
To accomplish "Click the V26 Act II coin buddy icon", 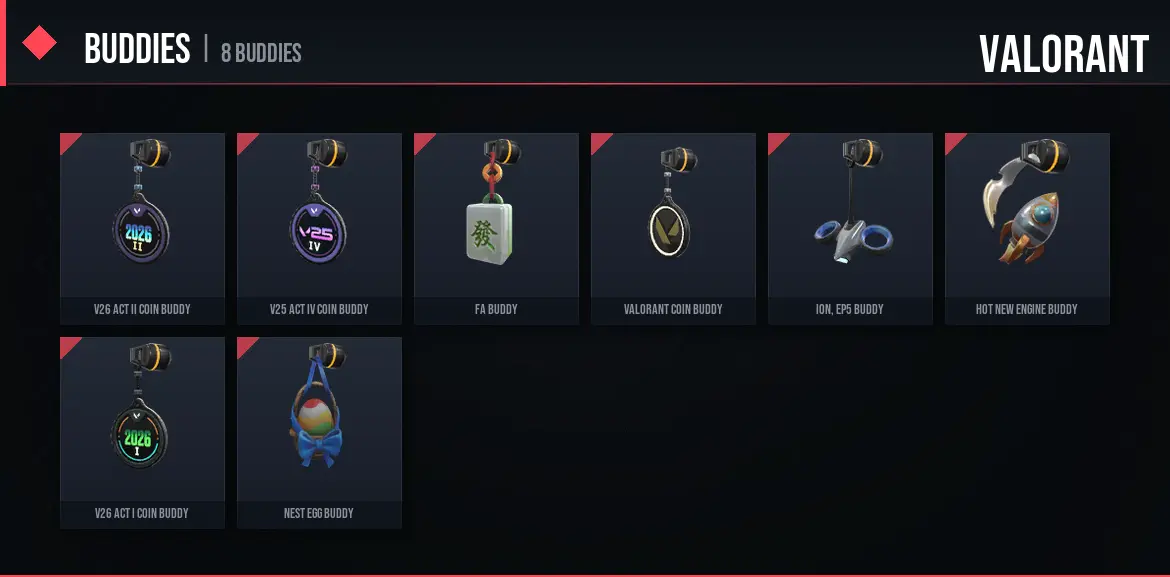I will point(142,231).
